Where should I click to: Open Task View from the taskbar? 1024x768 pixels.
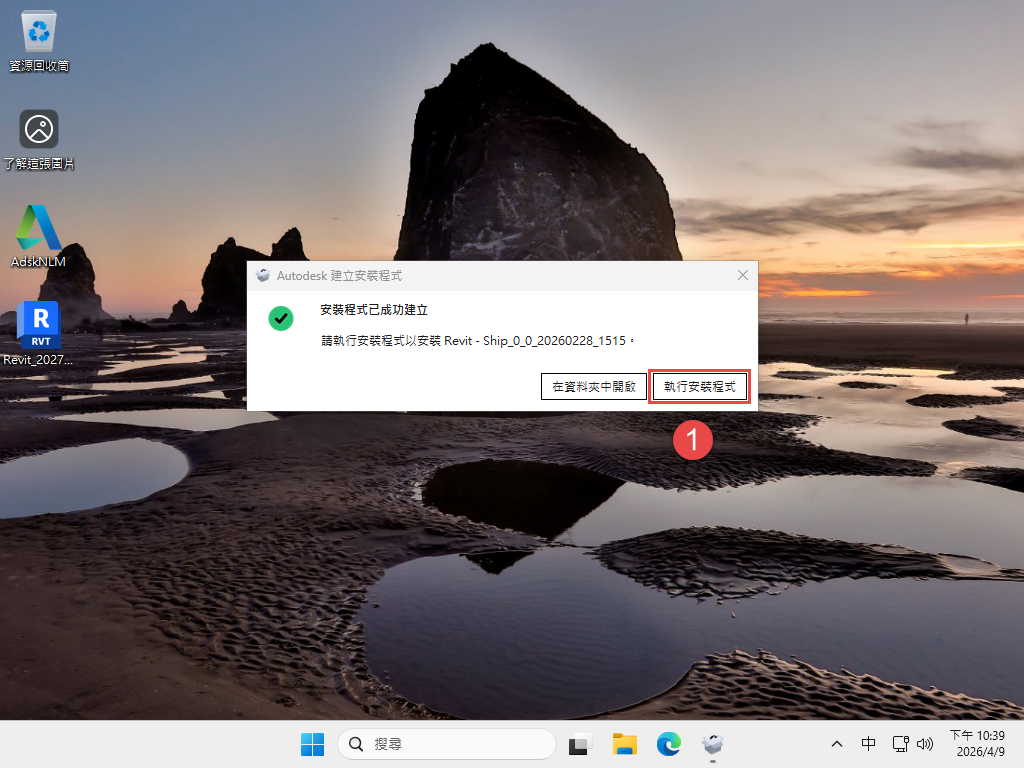(579, 744)
